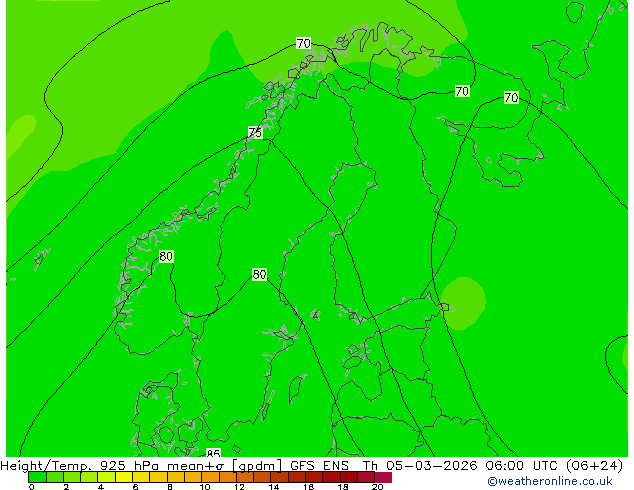
Task: Click the '85' contour label near Denmark
Action: (x=213, y=453)
